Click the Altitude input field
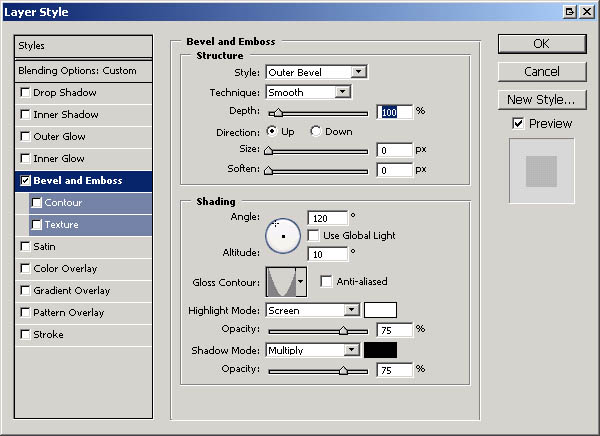The height and width of the screenshot is (436, 600). point(327,254)
